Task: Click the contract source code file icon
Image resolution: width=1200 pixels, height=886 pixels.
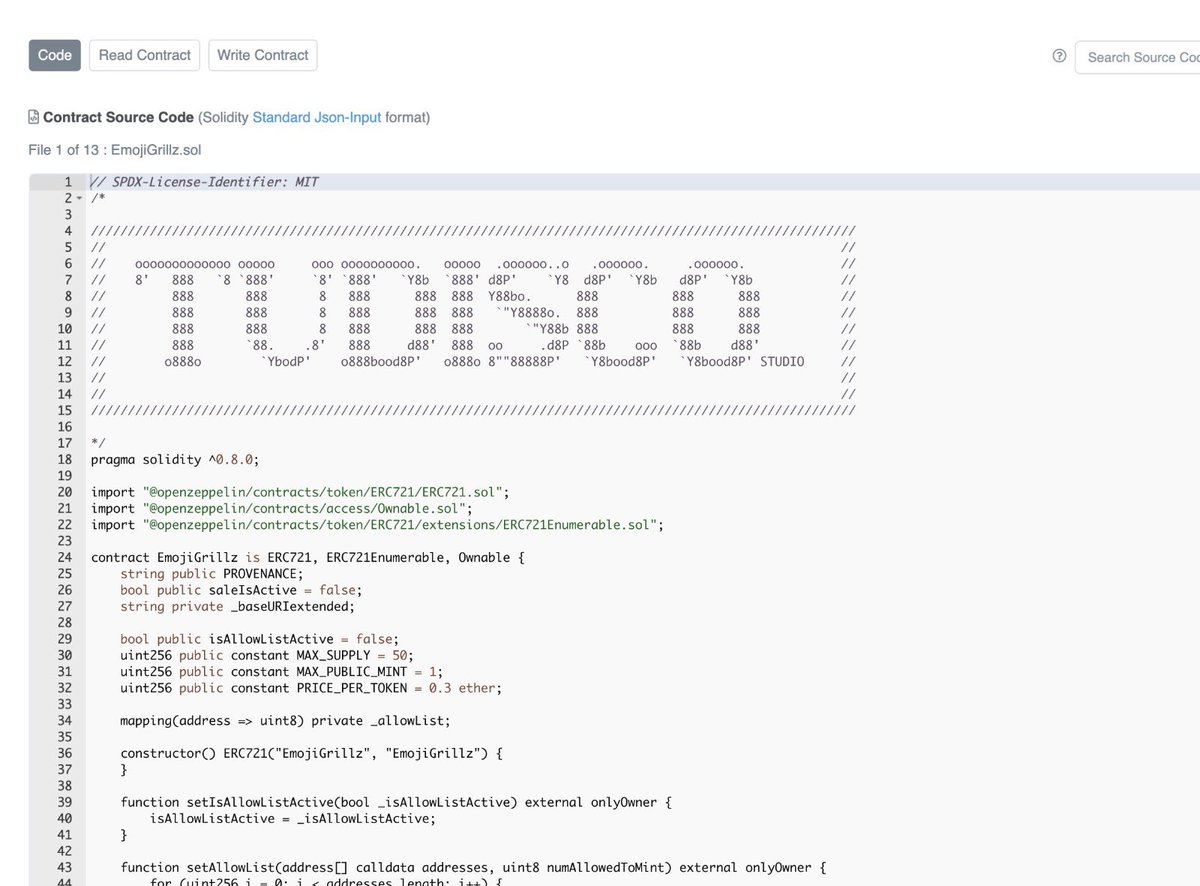Action: (x=34, y=117)
